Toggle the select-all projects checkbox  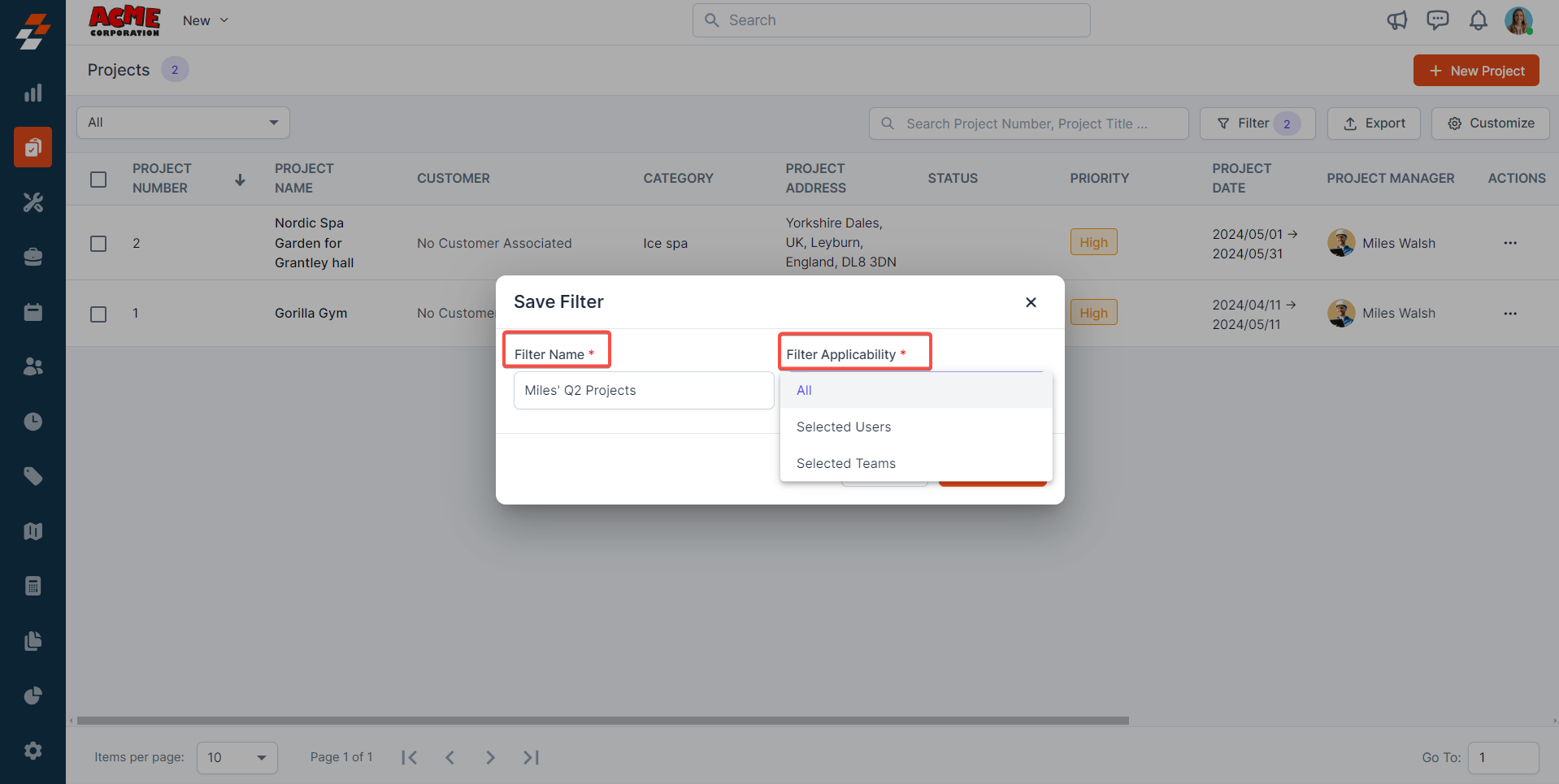[98, 179]
